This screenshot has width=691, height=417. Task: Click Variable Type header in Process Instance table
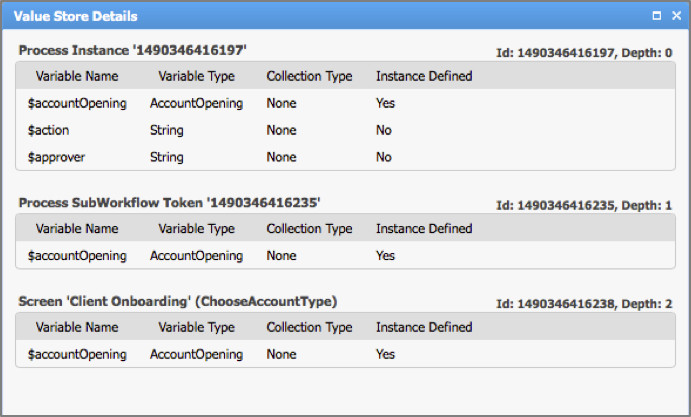tap(196, 76)
